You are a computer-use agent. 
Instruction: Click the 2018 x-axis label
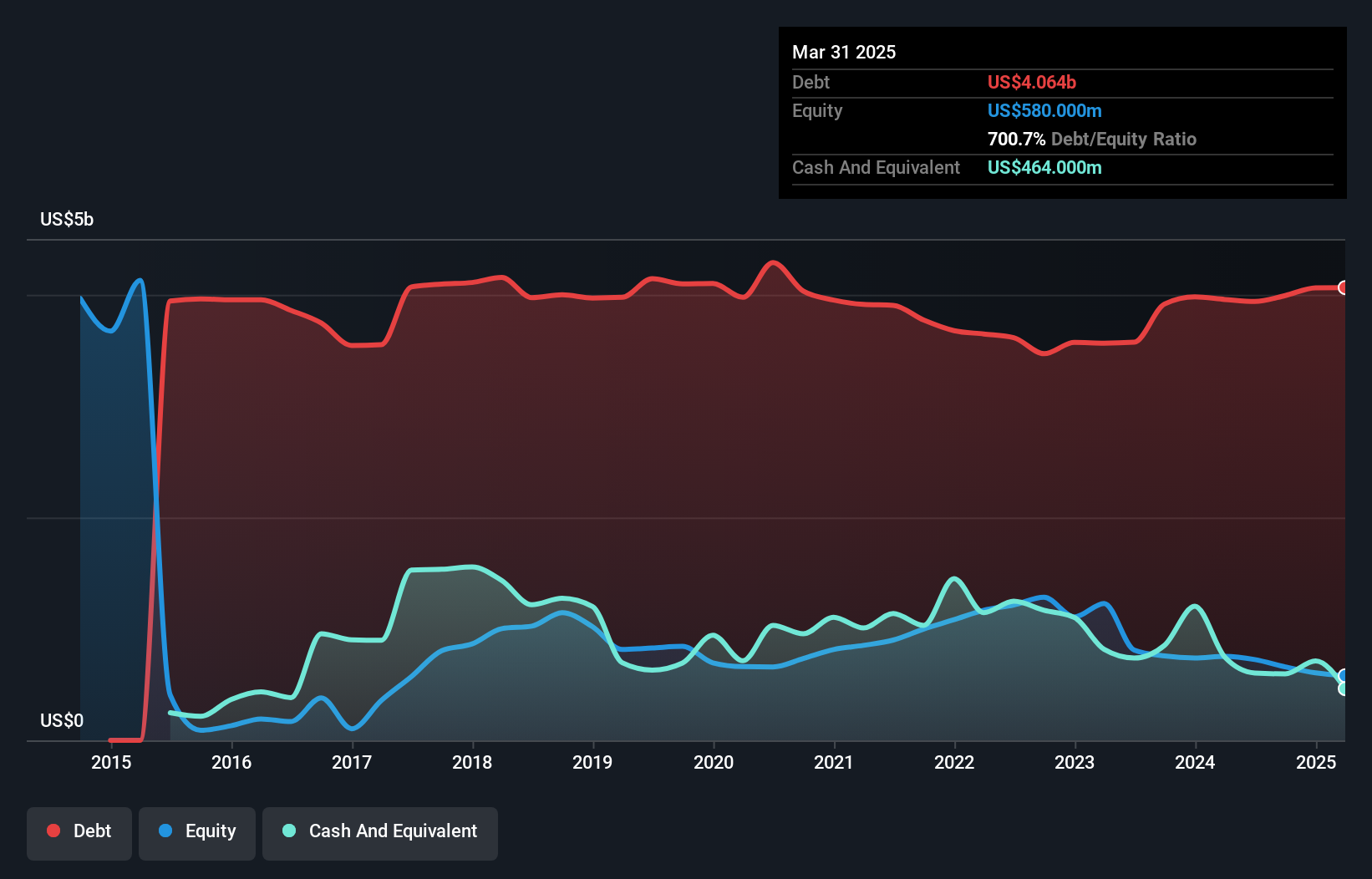click(472, 762)
